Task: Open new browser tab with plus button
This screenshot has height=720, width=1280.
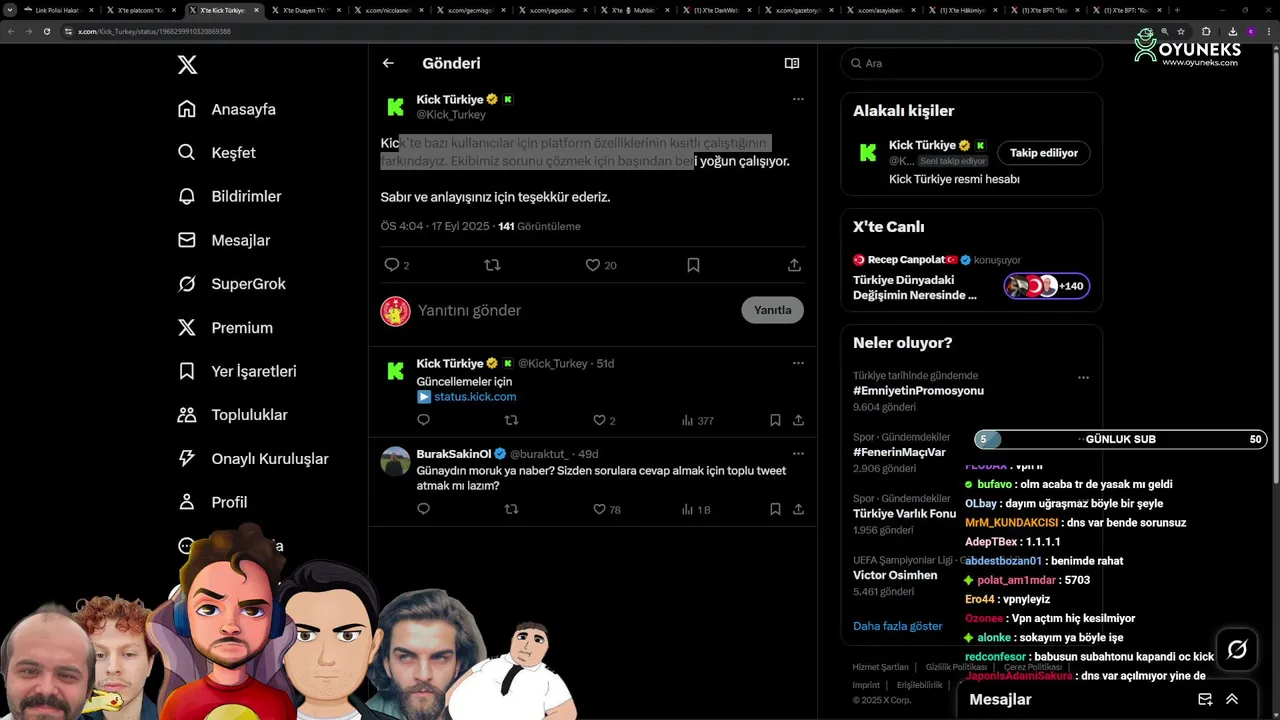Action: coord(1177,10)
